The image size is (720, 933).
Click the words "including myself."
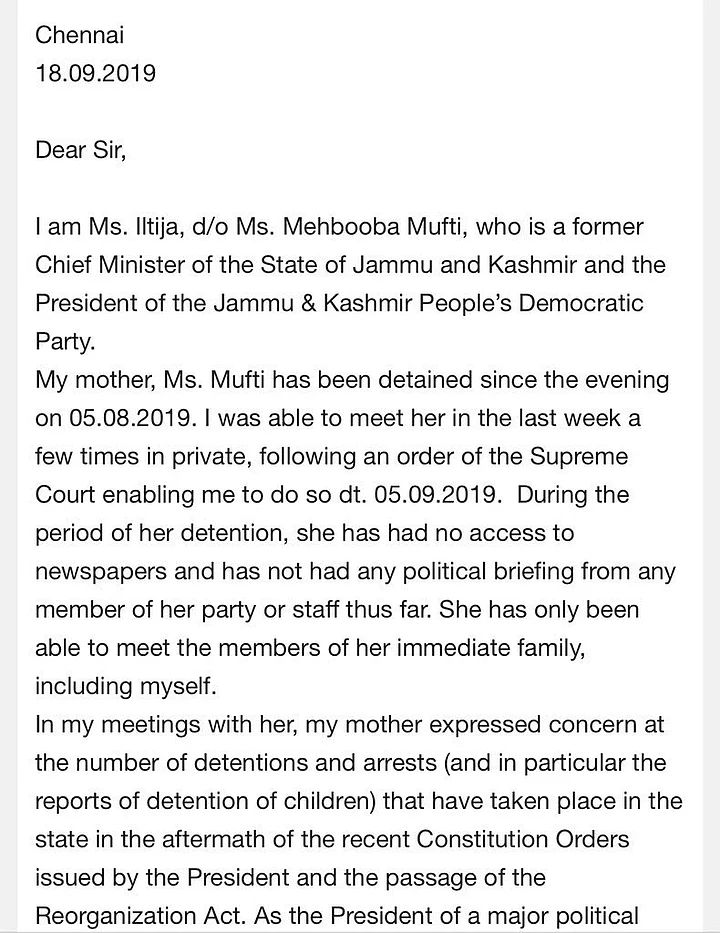123,686
